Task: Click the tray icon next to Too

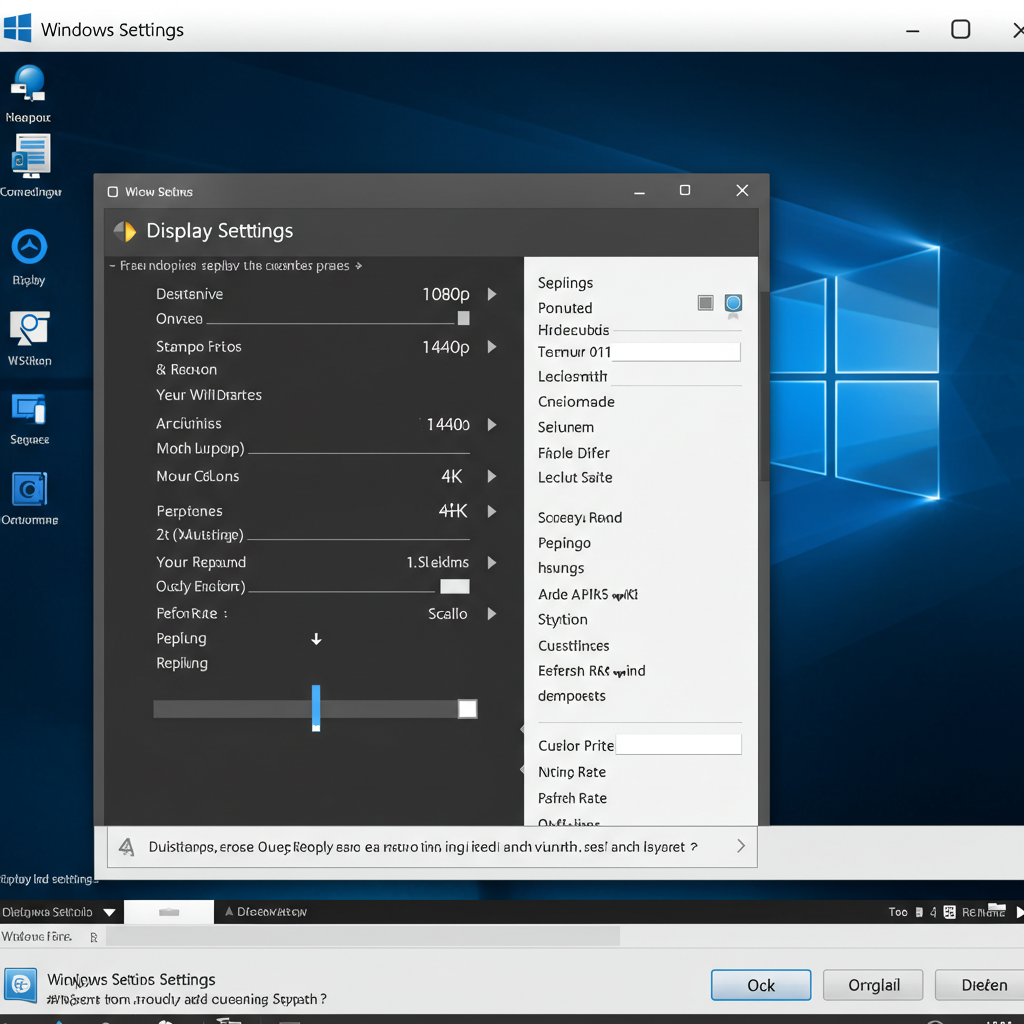Action: click(x=919, y=912)
